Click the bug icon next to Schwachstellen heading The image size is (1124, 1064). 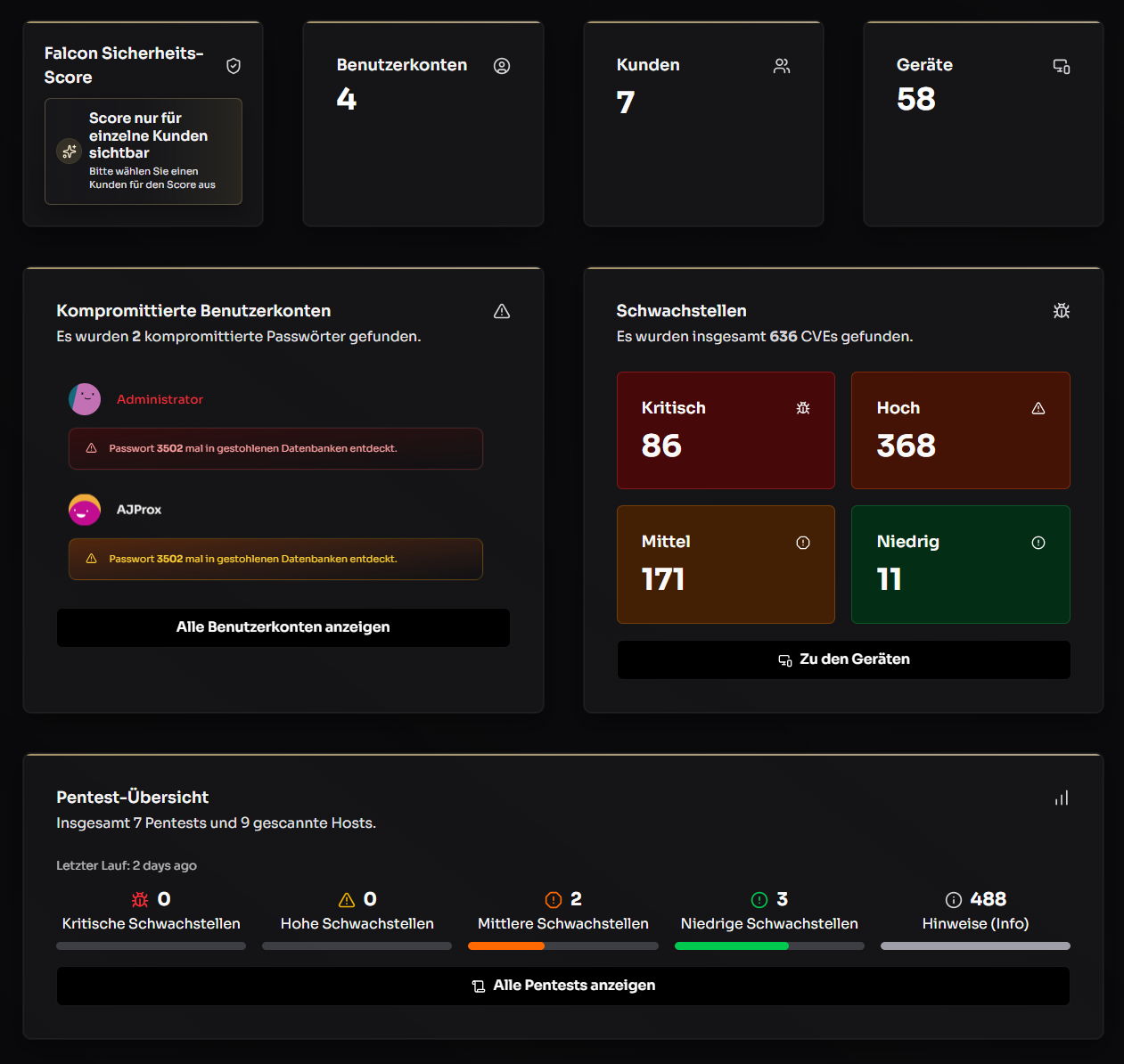[x=1062, y=311]
